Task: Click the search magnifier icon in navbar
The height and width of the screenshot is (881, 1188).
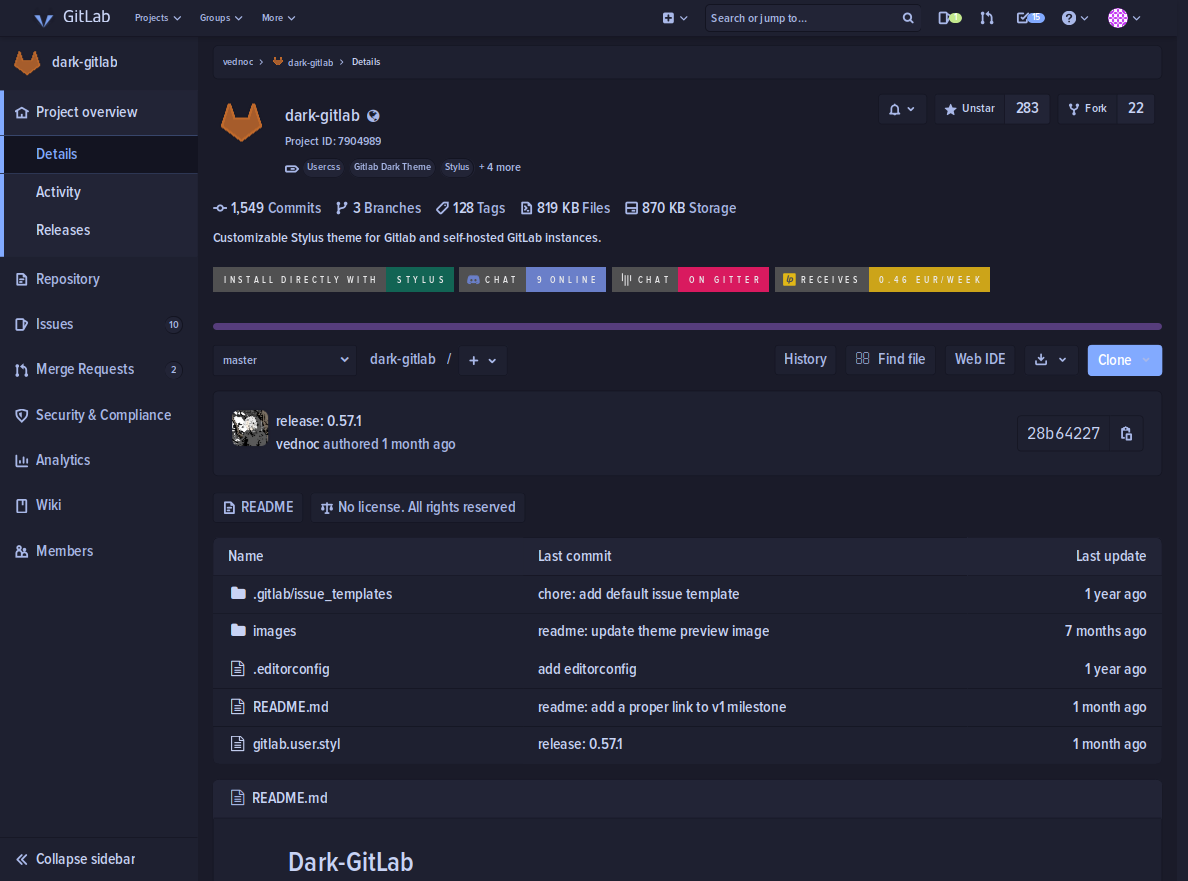Action: point(906,17)
